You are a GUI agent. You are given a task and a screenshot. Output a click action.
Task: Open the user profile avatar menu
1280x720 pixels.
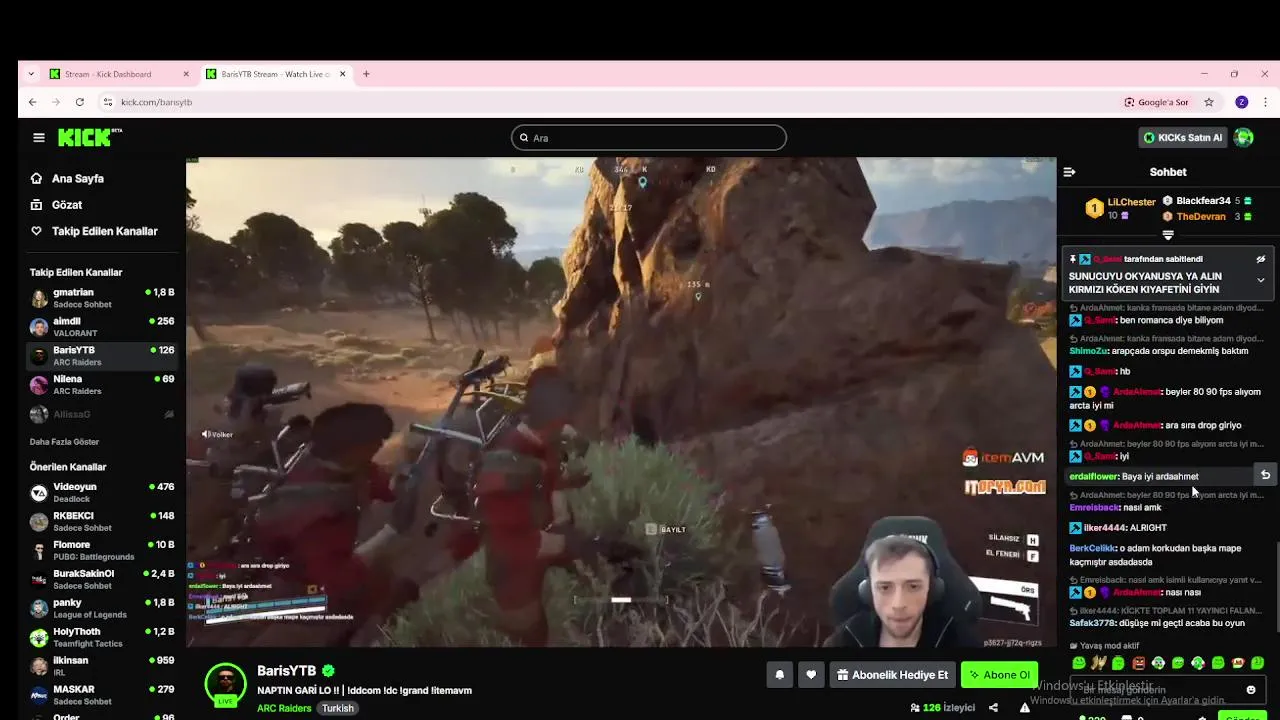tap(1244, 138)
